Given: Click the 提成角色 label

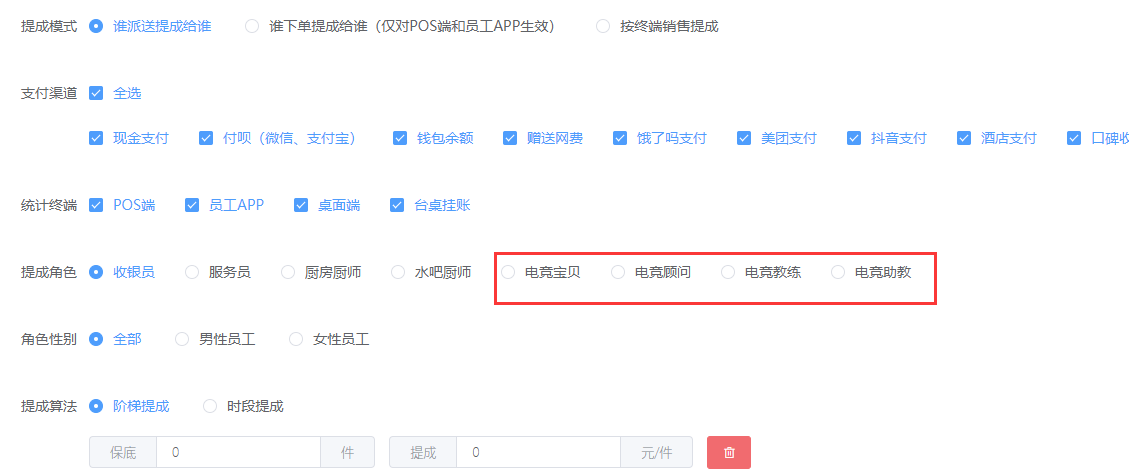Looking at the screenshot, I should tap(49, 272).
